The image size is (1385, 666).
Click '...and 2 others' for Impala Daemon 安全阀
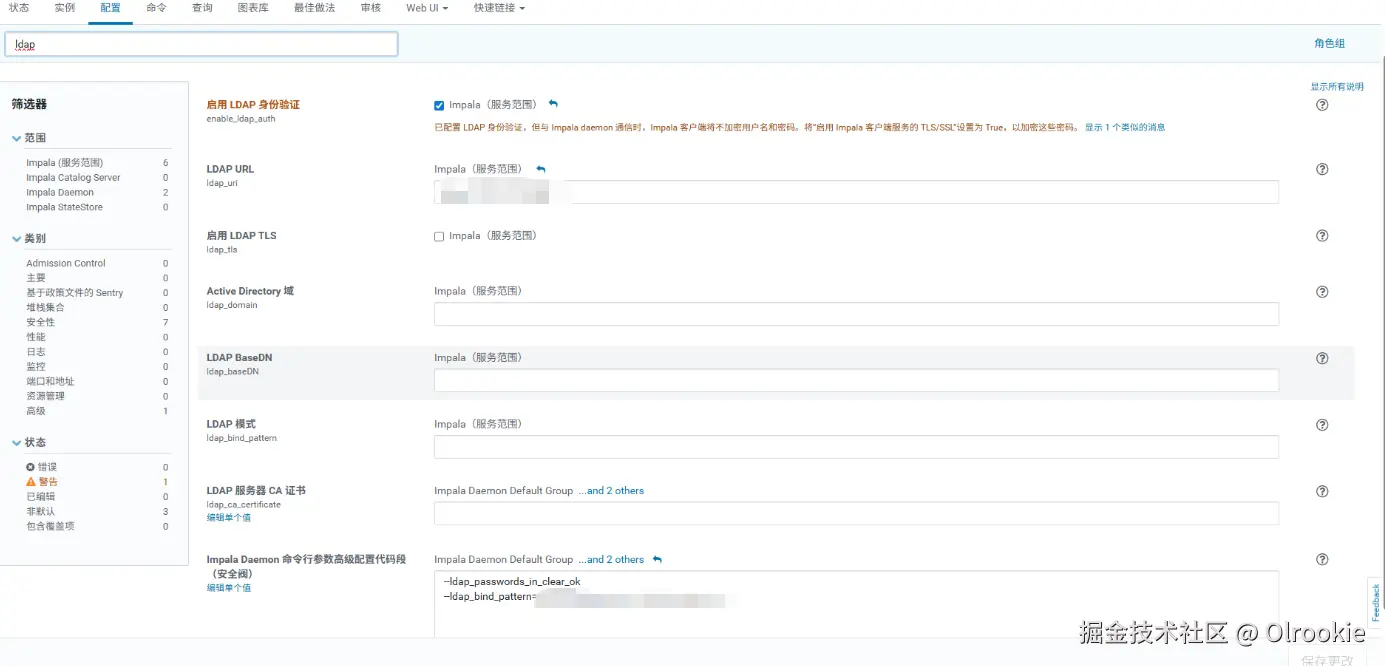point(611,559)
